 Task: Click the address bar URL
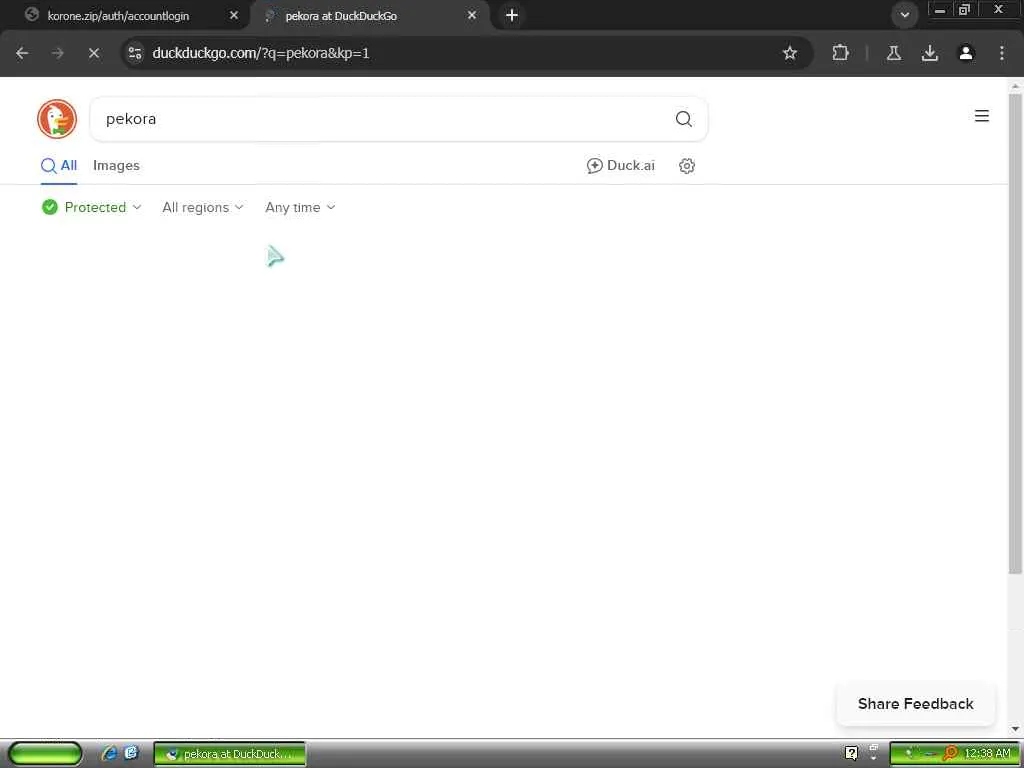coord(261,54)
